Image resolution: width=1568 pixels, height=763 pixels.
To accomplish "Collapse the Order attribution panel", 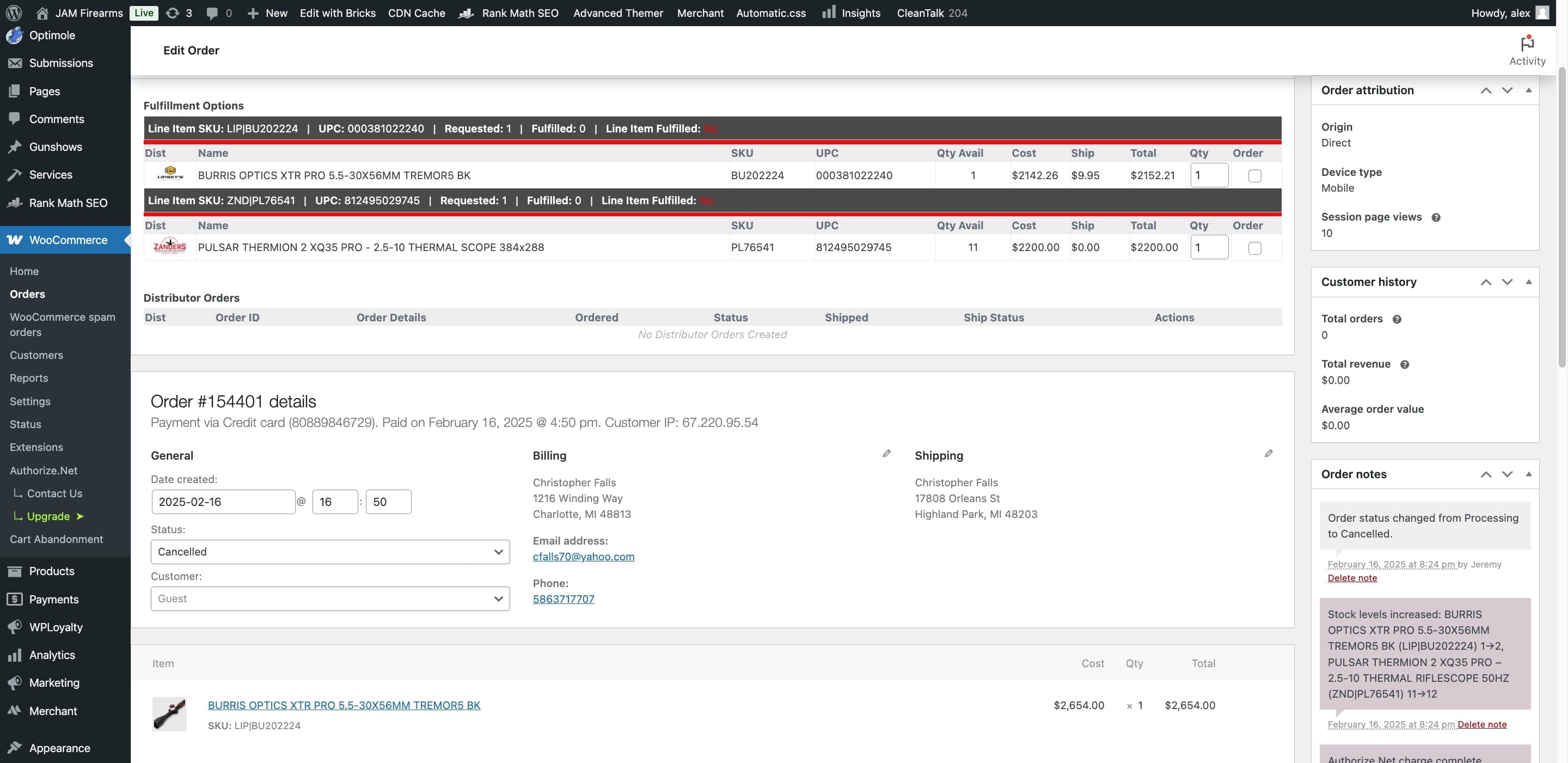I will (1528, 90).
